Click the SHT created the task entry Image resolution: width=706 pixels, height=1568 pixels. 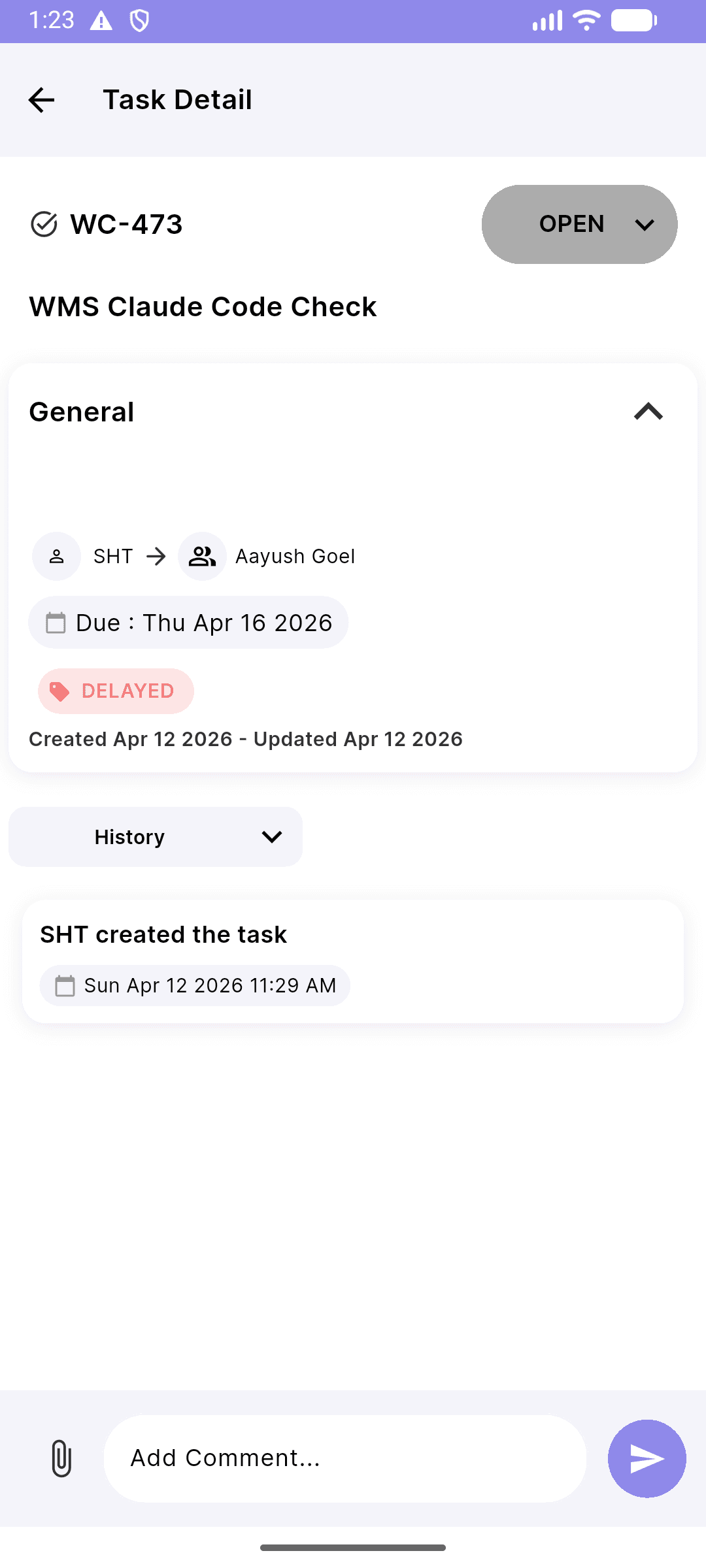(353, 935)
